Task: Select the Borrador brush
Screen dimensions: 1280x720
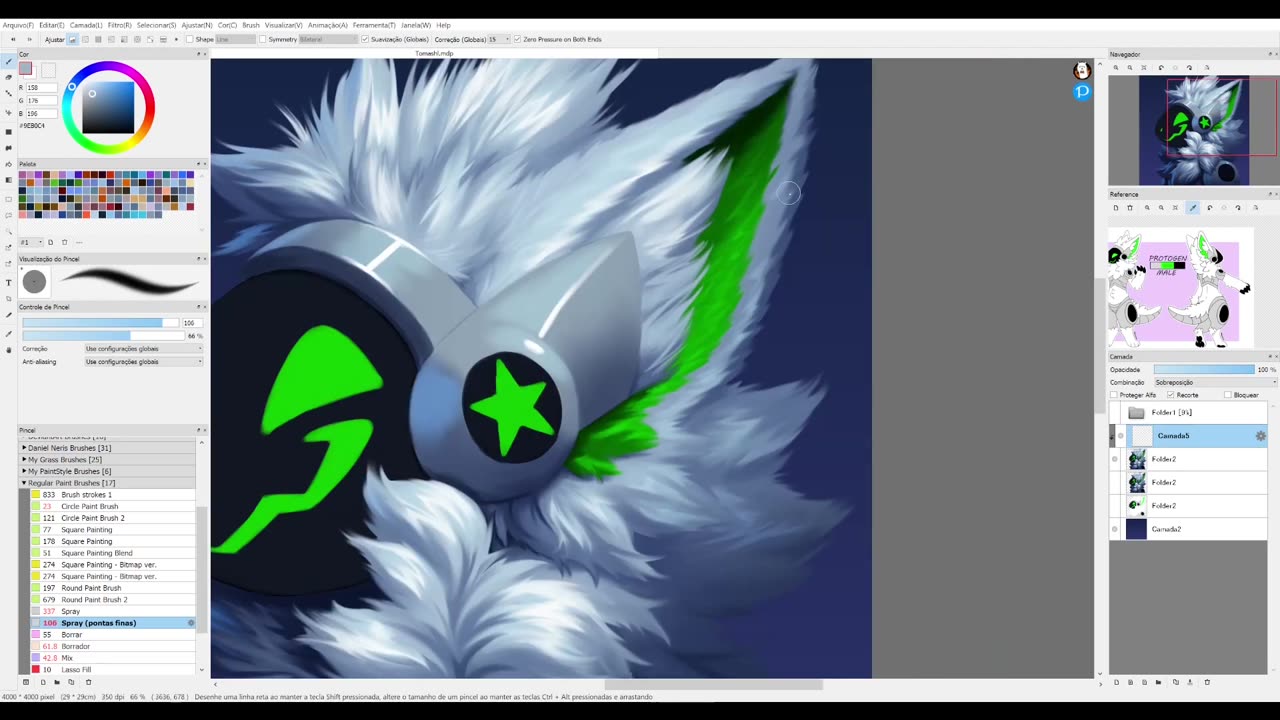Action: [x=112, y=646]
